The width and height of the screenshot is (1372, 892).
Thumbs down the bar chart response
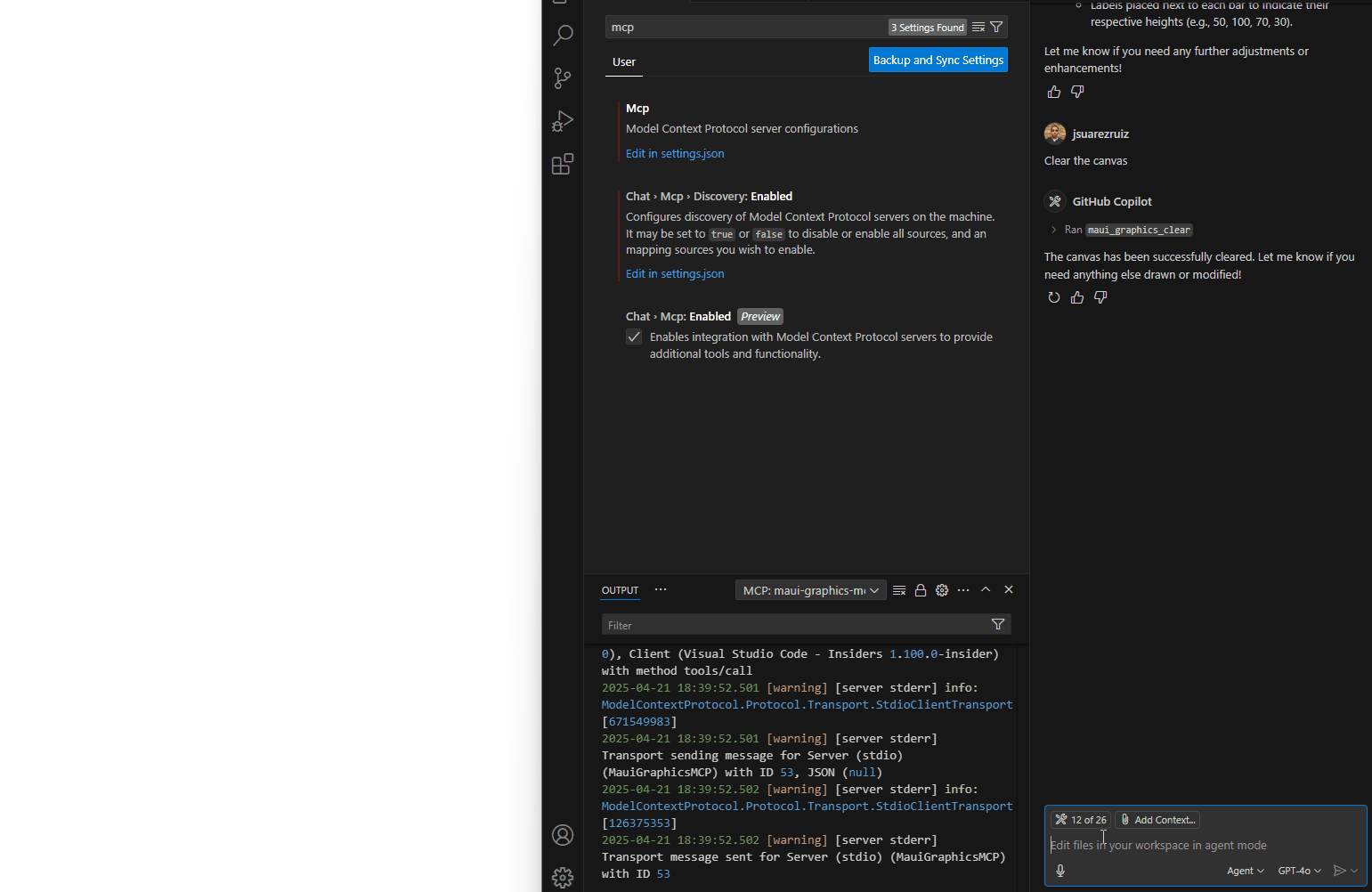pos(1077,92)
